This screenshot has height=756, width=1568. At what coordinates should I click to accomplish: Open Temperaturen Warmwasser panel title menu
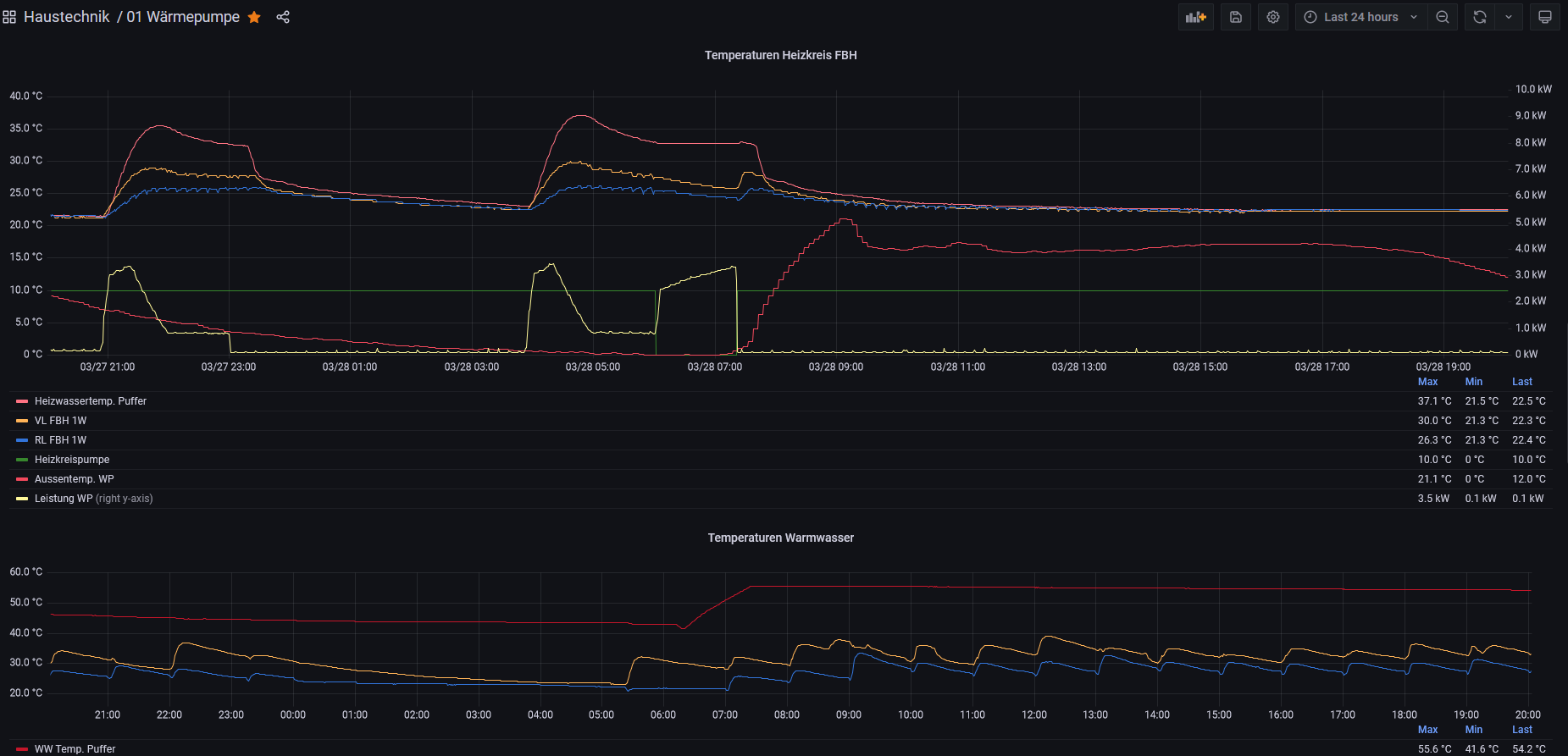pos(780,538)
